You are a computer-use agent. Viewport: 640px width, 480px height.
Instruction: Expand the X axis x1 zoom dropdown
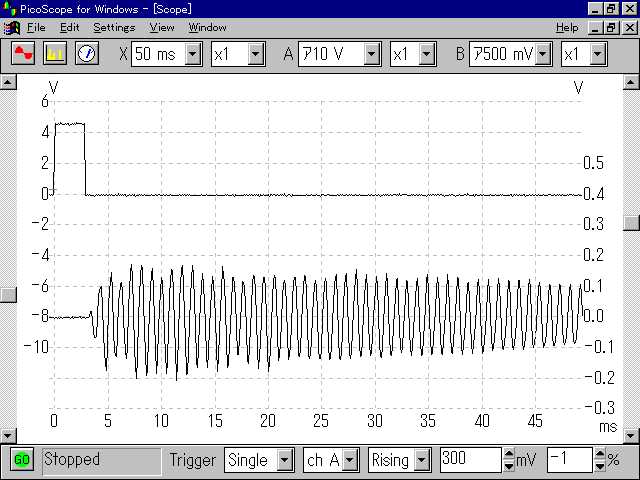pos(256,54)
